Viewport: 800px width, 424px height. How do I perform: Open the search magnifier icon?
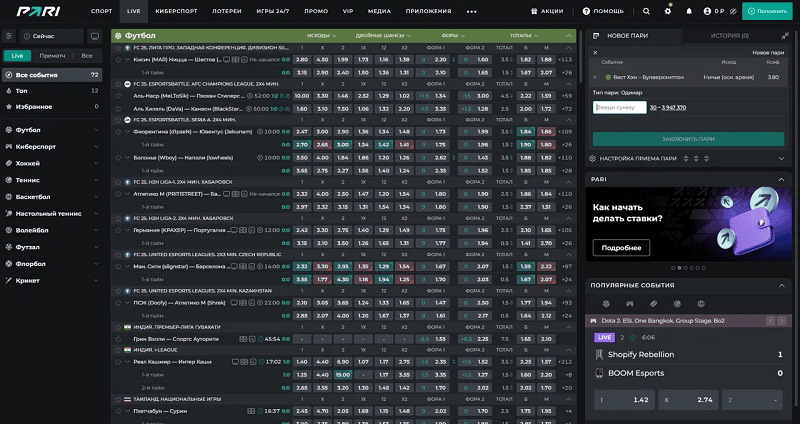click(646, 11)
